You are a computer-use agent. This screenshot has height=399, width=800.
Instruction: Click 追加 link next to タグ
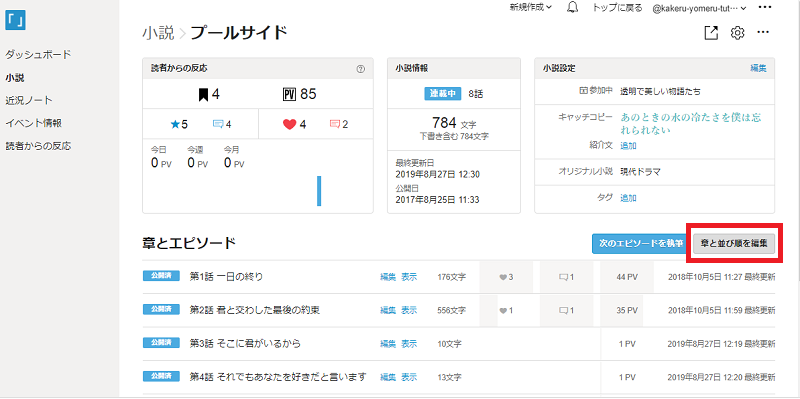click(x=628, y=198)
